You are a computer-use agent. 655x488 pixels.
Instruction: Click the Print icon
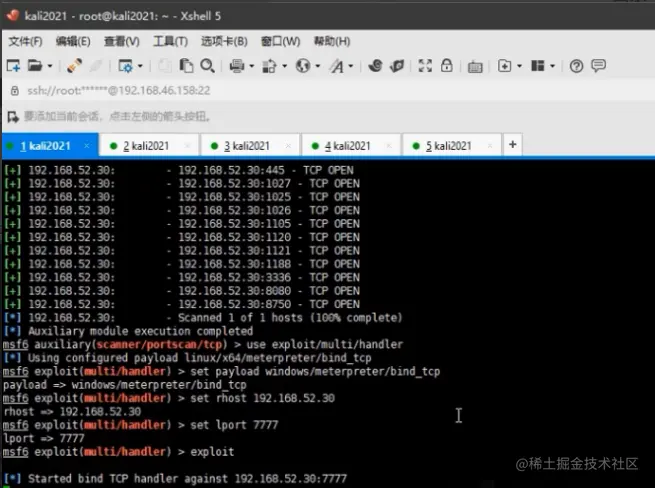pos(237,66)
